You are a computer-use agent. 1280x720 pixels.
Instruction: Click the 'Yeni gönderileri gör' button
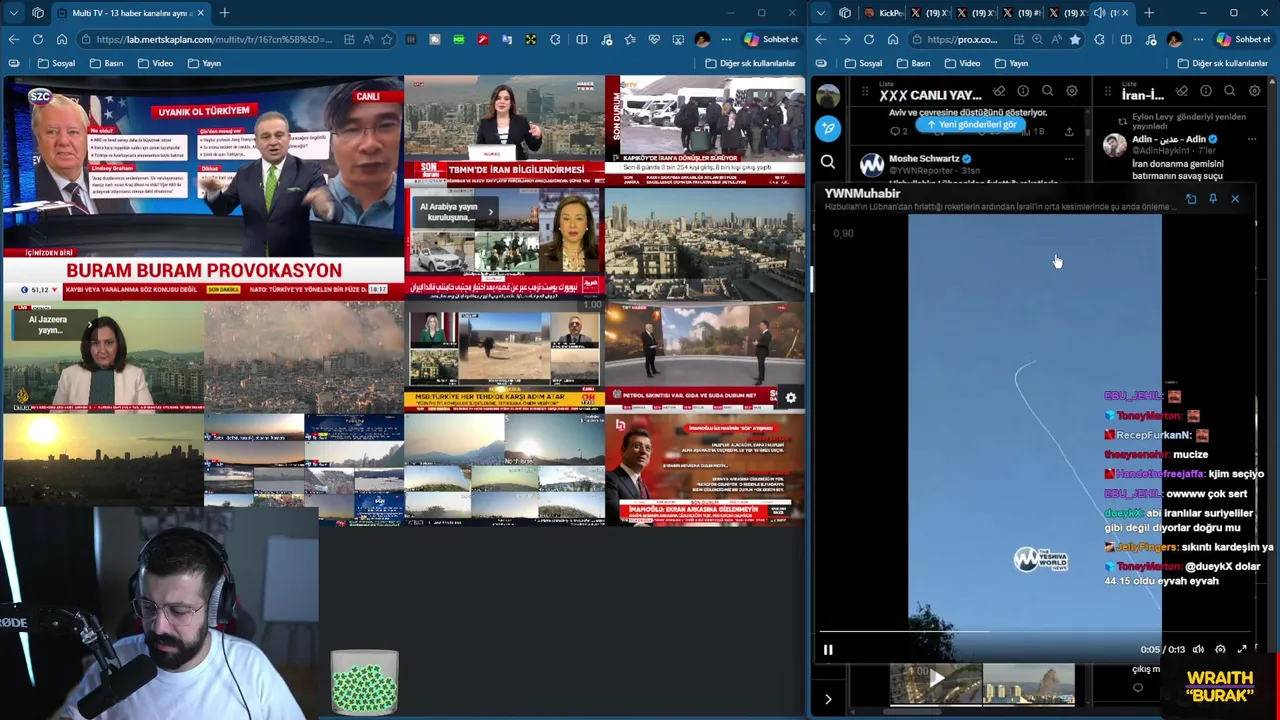tap(971, 125)
